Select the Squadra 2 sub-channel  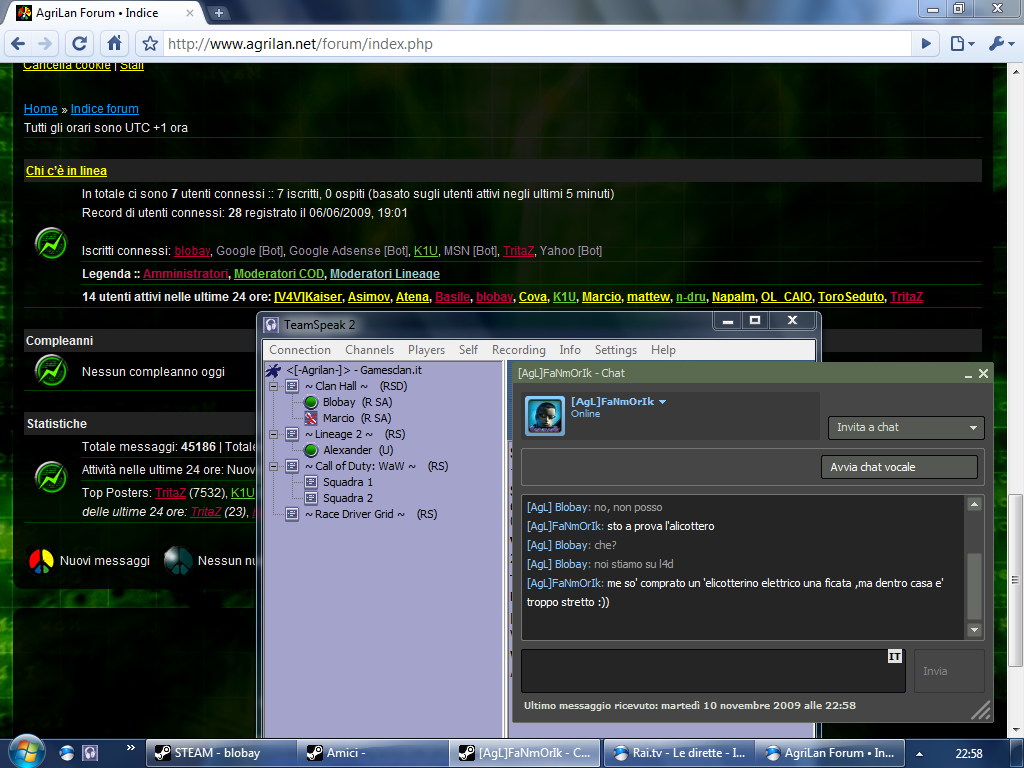pos(347,498)
